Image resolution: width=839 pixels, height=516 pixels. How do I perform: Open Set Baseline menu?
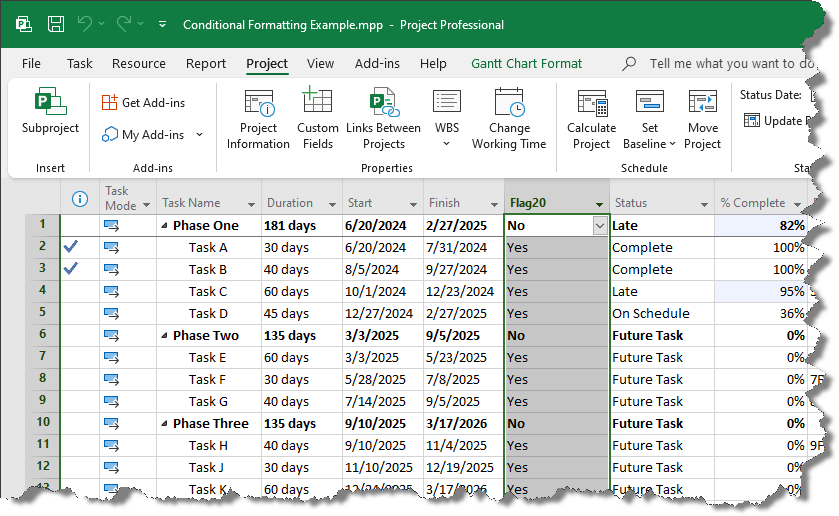[649, 119]
